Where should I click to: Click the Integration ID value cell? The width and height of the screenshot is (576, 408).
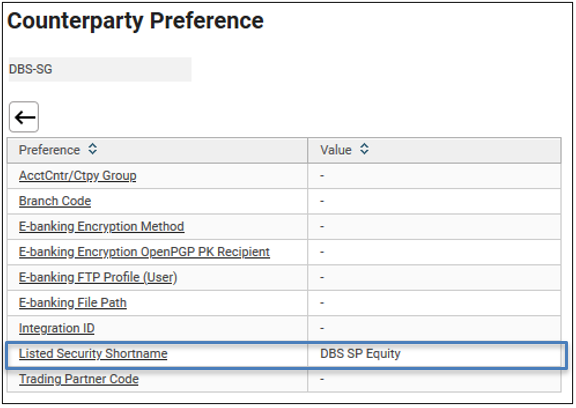point(434,328)
